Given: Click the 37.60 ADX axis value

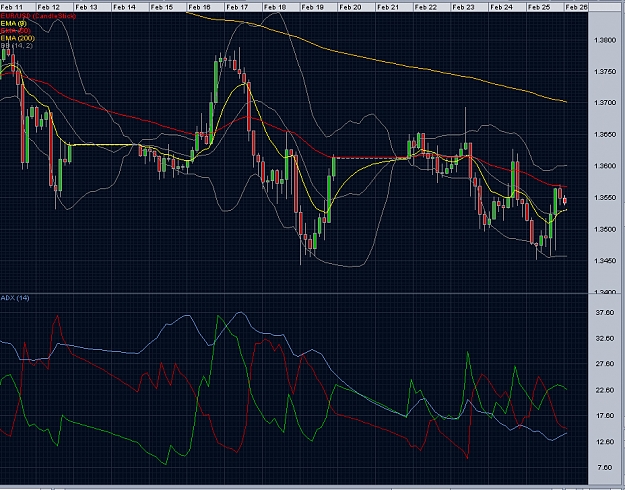Looking at the screenshot, I should click(x=605, y=313).
